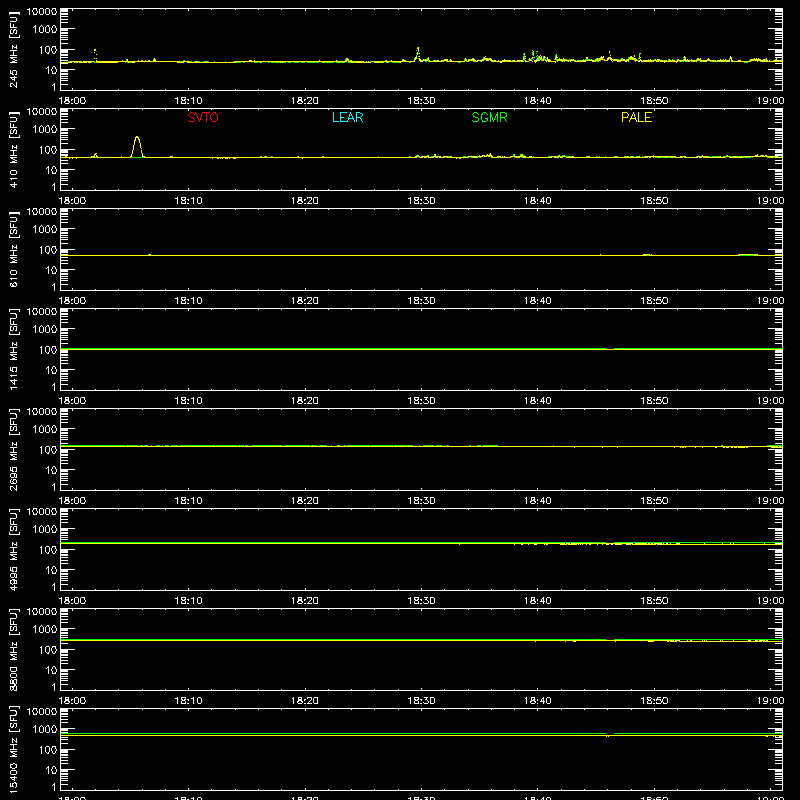The height and width of the screenshot is (800, 800).
Task: Click the 18:20 time label under 2695 MHz plot
Action: point(305,501)
